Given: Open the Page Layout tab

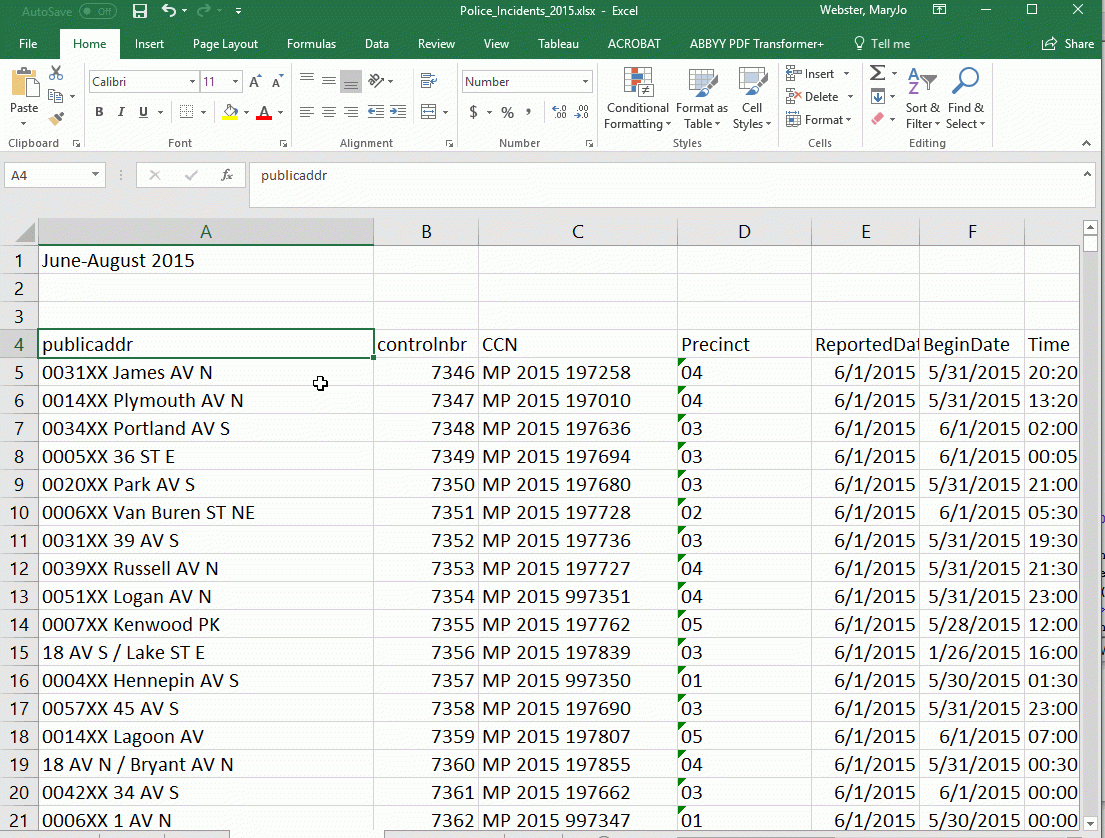Looking at the screenshot, I should coord(225,44).
